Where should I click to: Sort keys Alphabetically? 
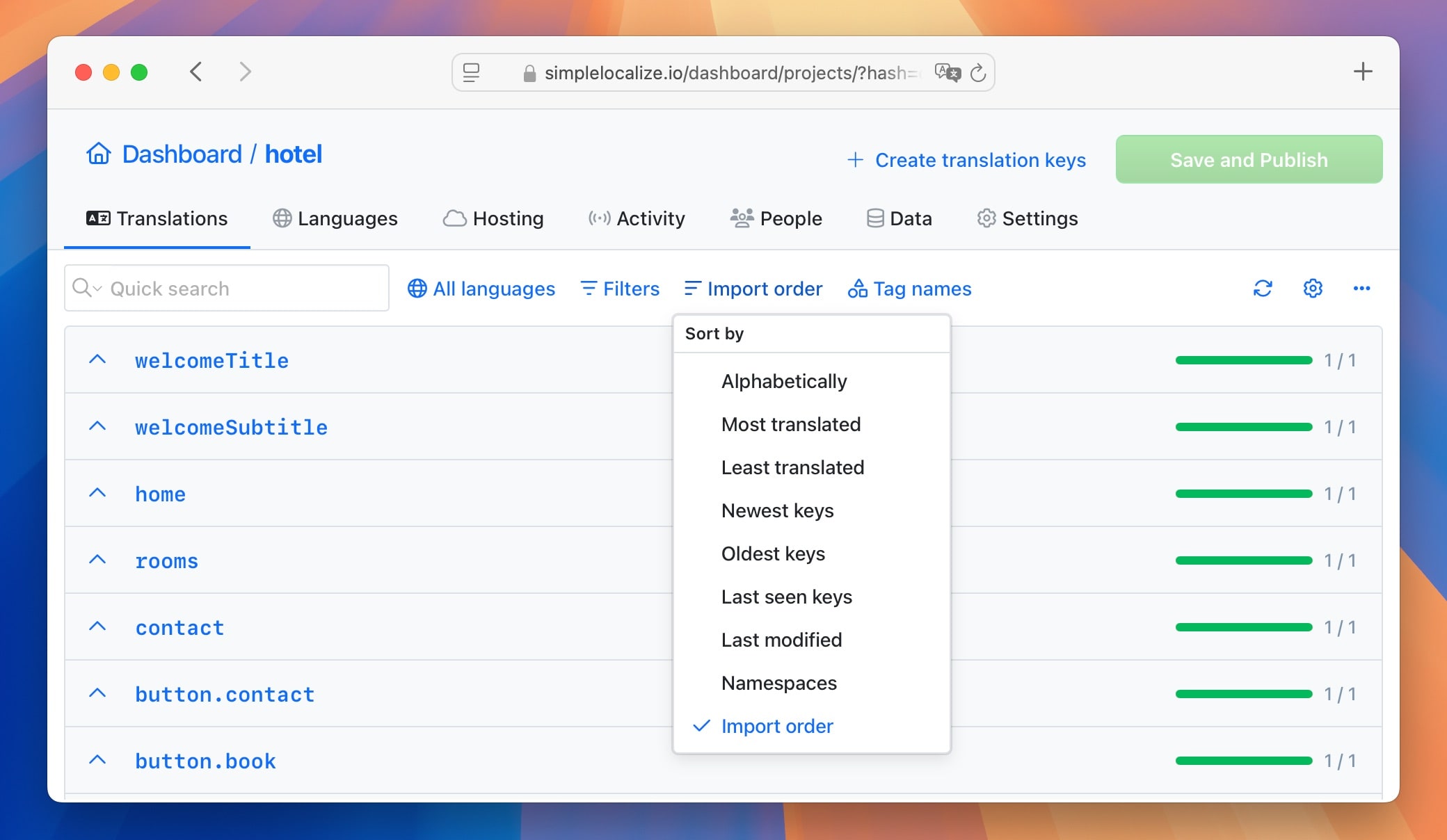(812, 381)
